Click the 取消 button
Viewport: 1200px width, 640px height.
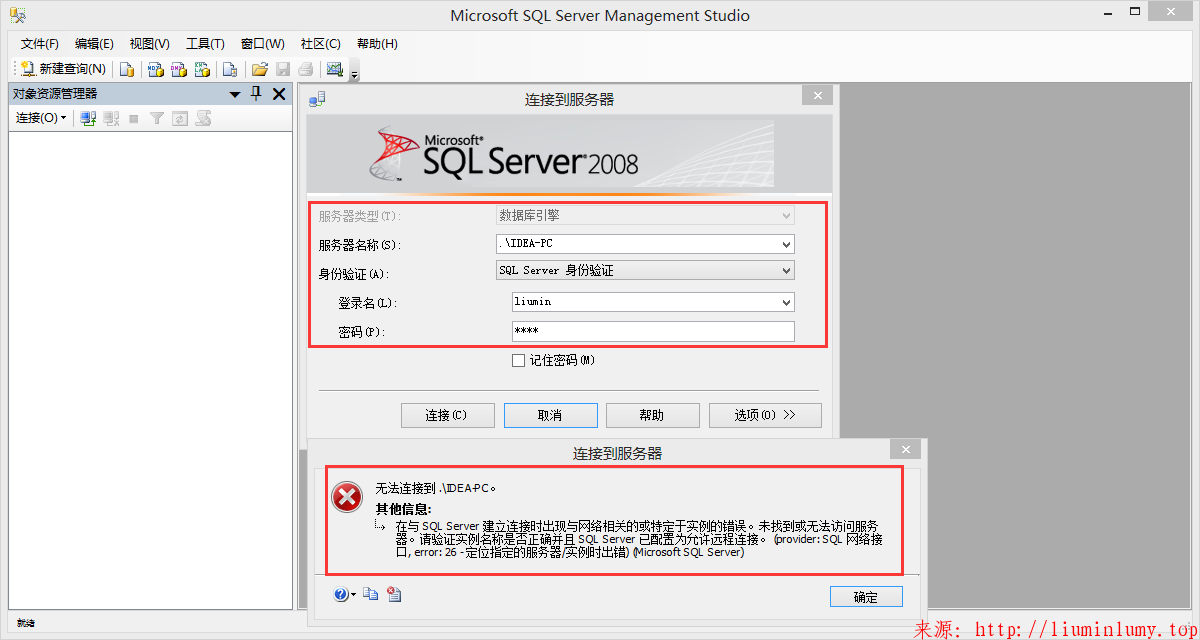551,415
